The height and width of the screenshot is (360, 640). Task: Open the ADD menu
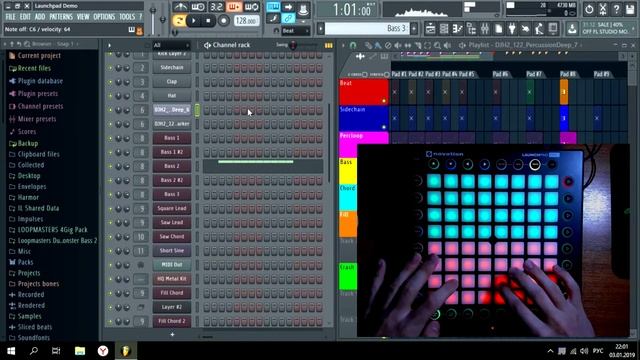click(x=40, y=17)
